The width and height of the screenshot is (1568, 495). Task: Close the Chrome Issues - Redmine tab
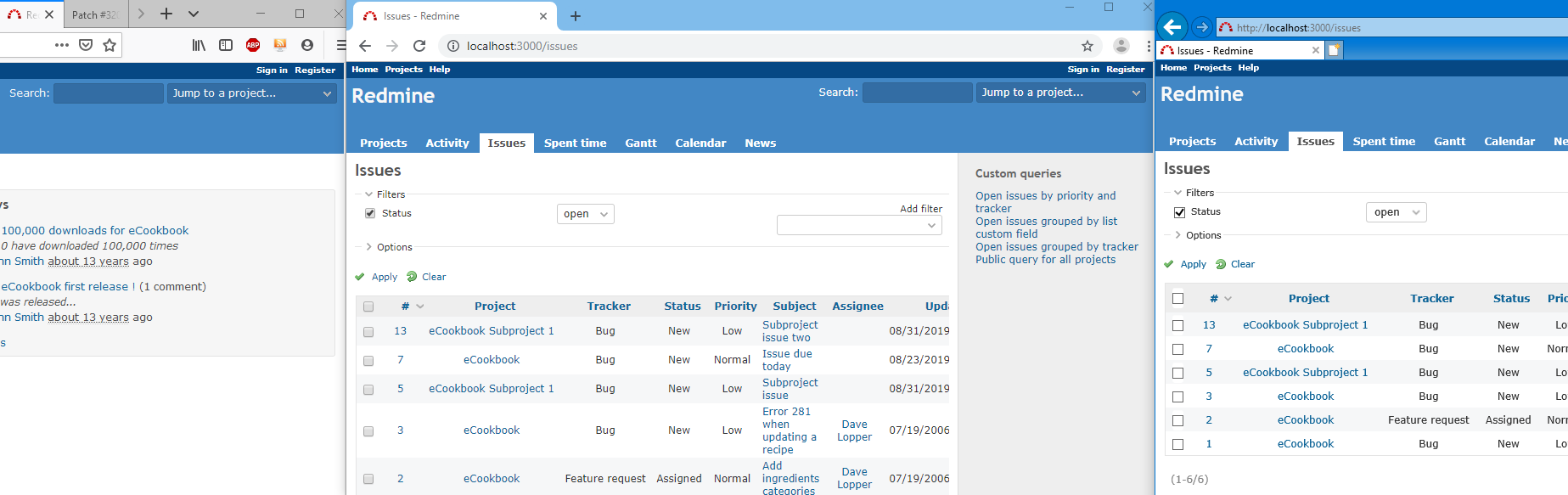543,16
